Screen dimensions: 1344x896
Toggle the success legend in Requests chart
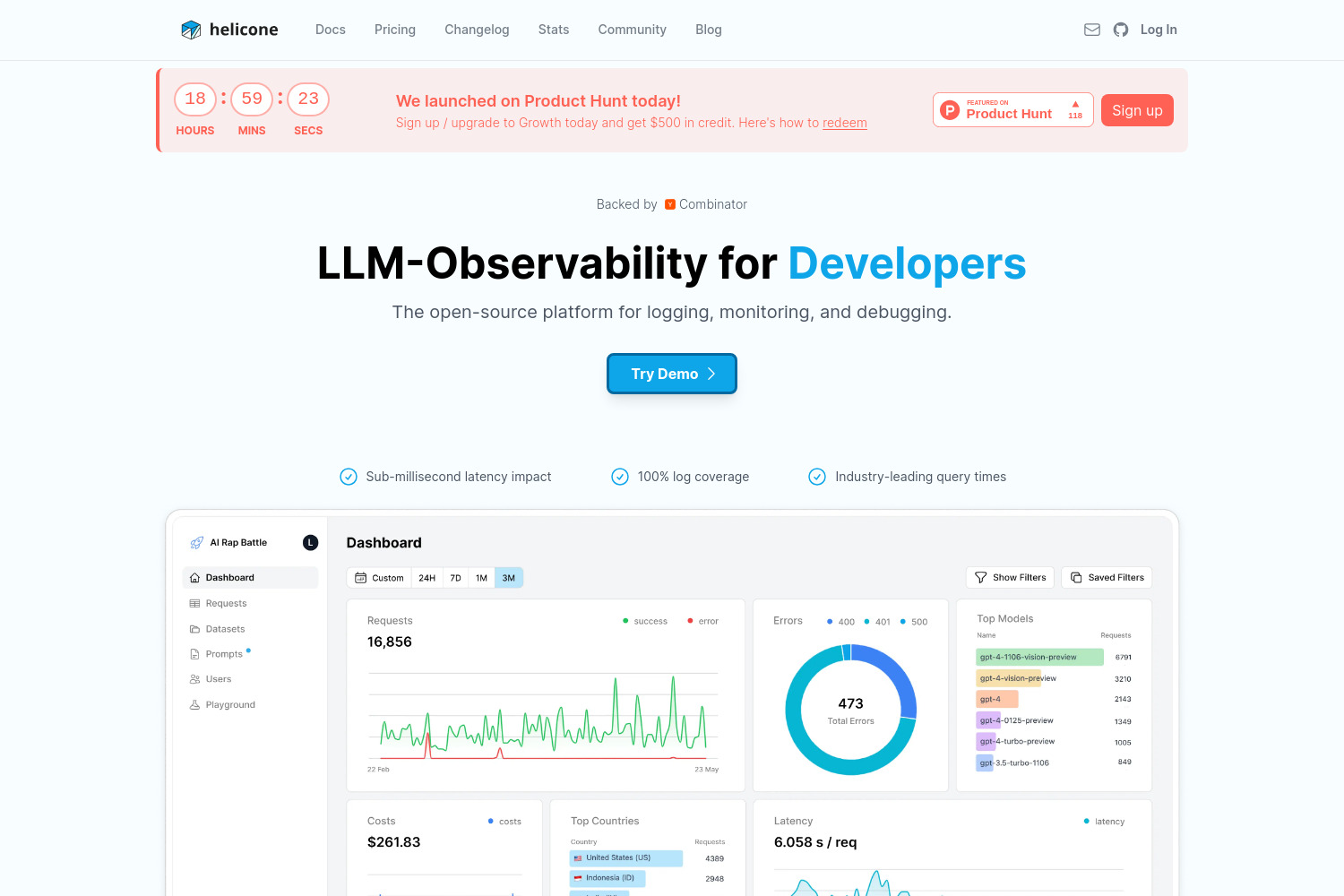[645, 621]
